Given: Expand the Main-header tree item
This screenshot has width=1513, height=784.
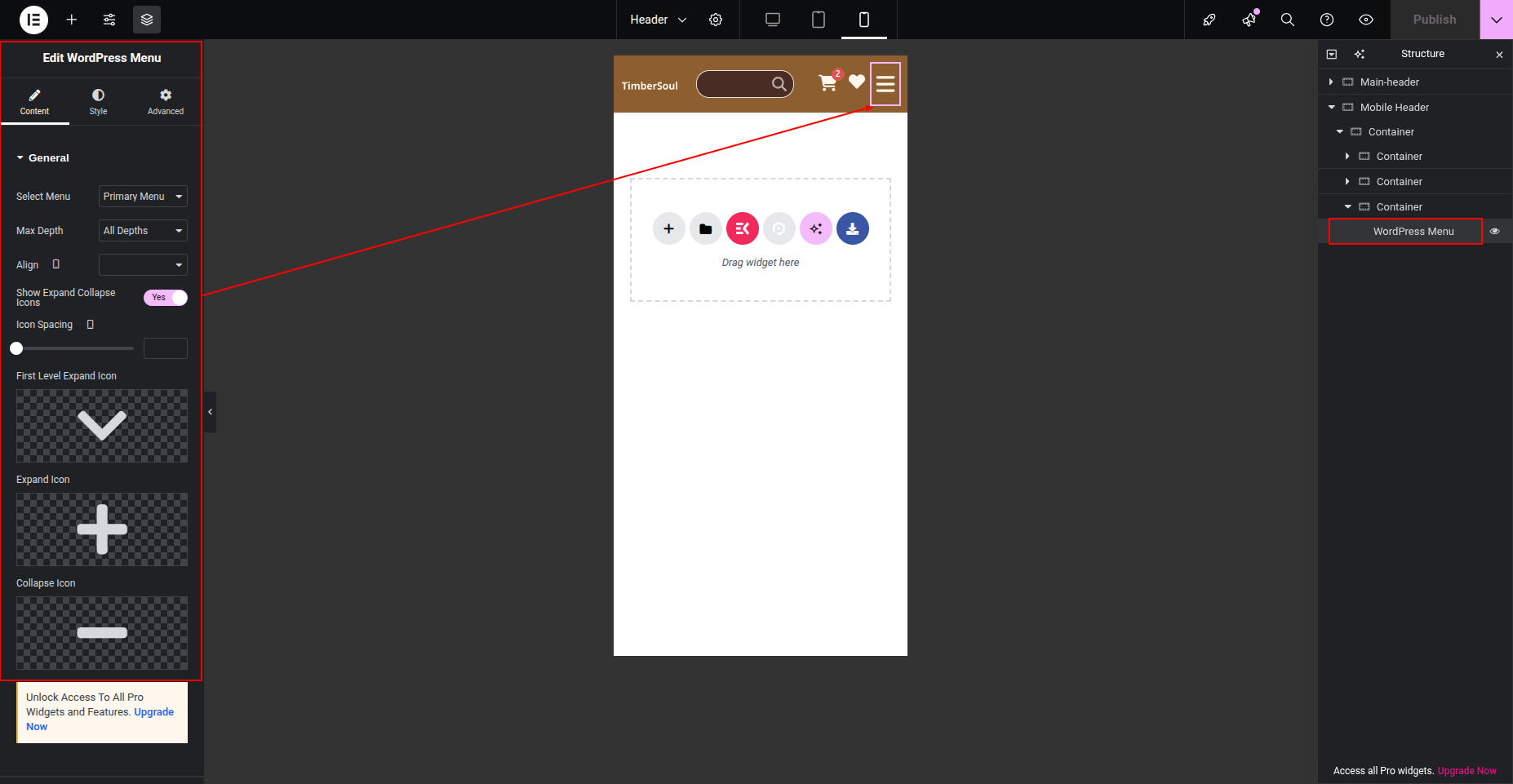Looking at the screenshot, I should (x=1331, y=82).
